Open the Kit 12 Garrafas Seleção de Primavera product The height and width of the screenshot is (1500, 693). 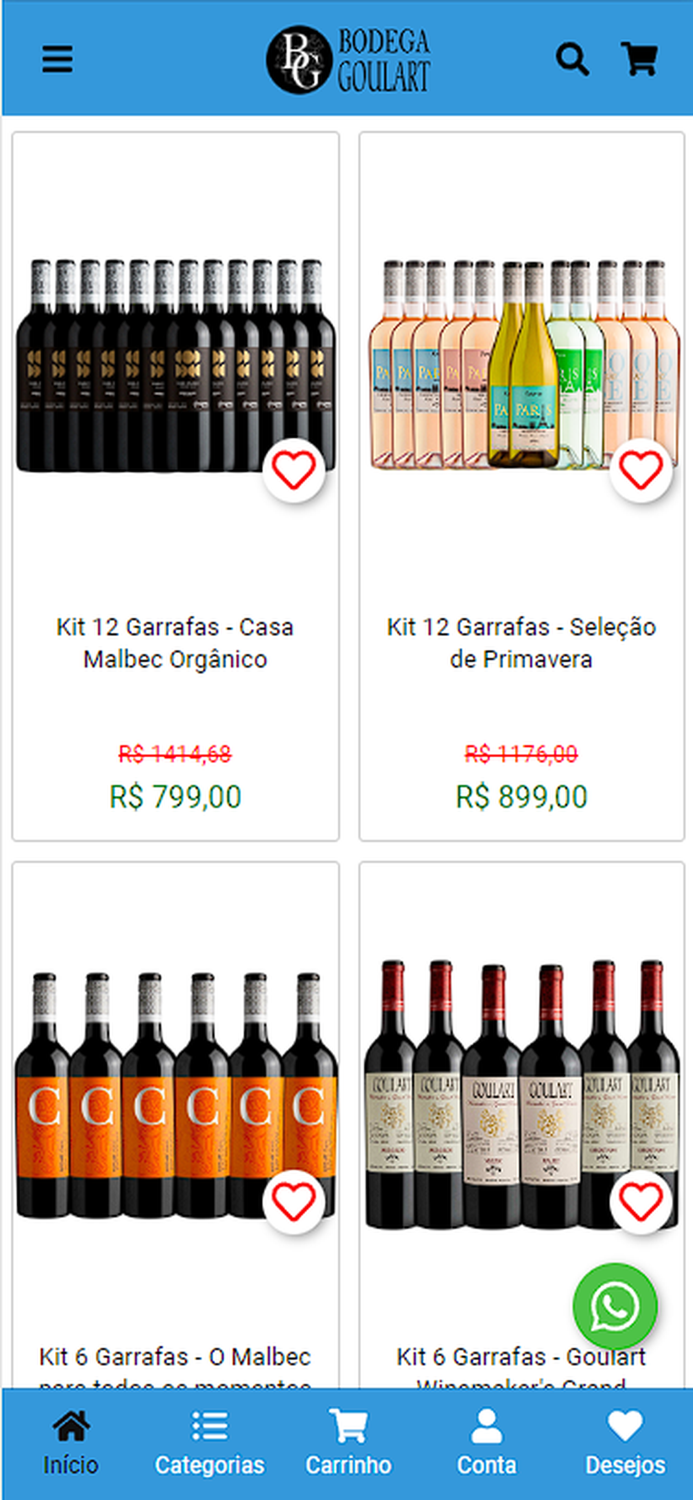pyautogui.click(x=520, y=643)
